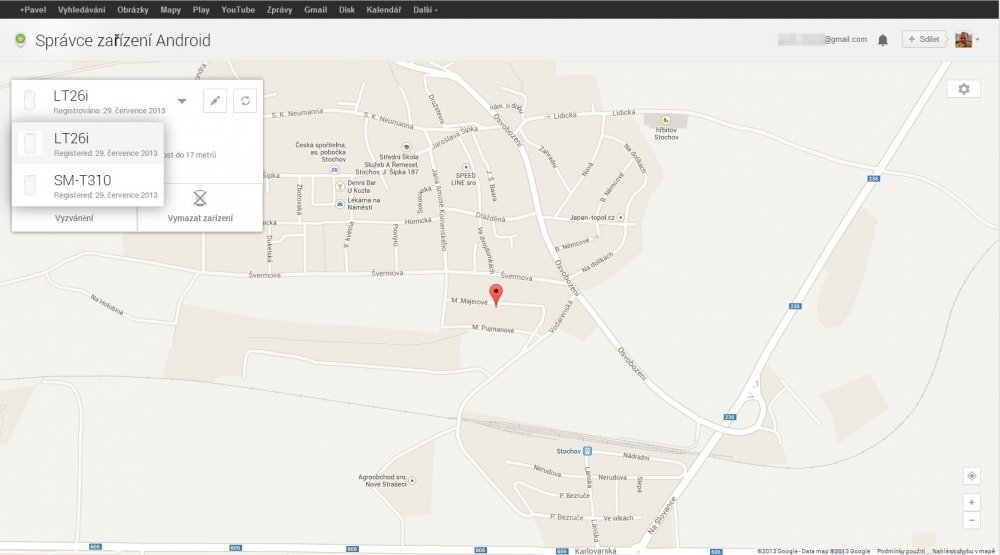Open Obrázky in the top bar
This screenshot has width=1000, height=555.
[133, 10]
